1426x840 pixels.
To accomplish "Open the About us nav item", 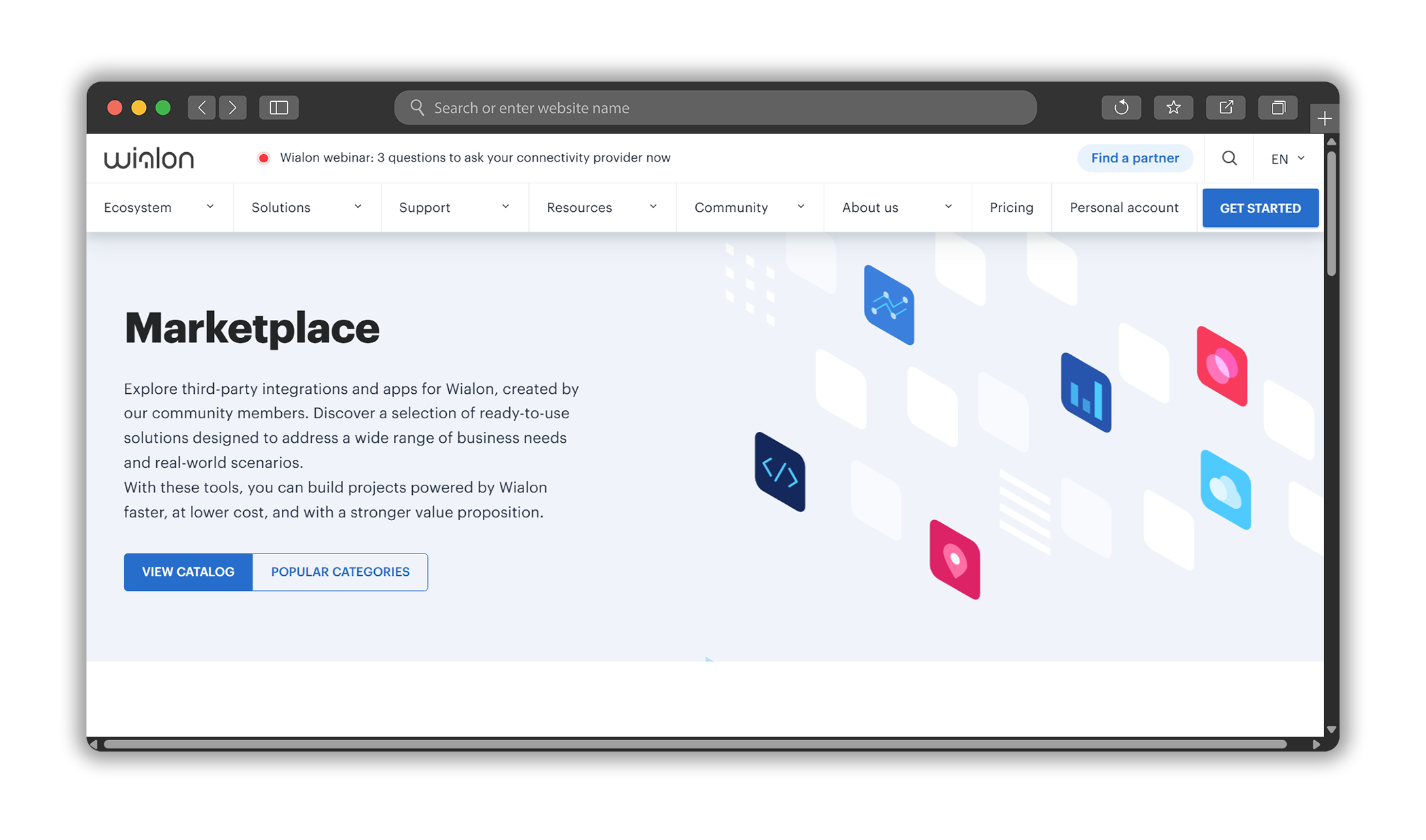I will pos(871,208).
